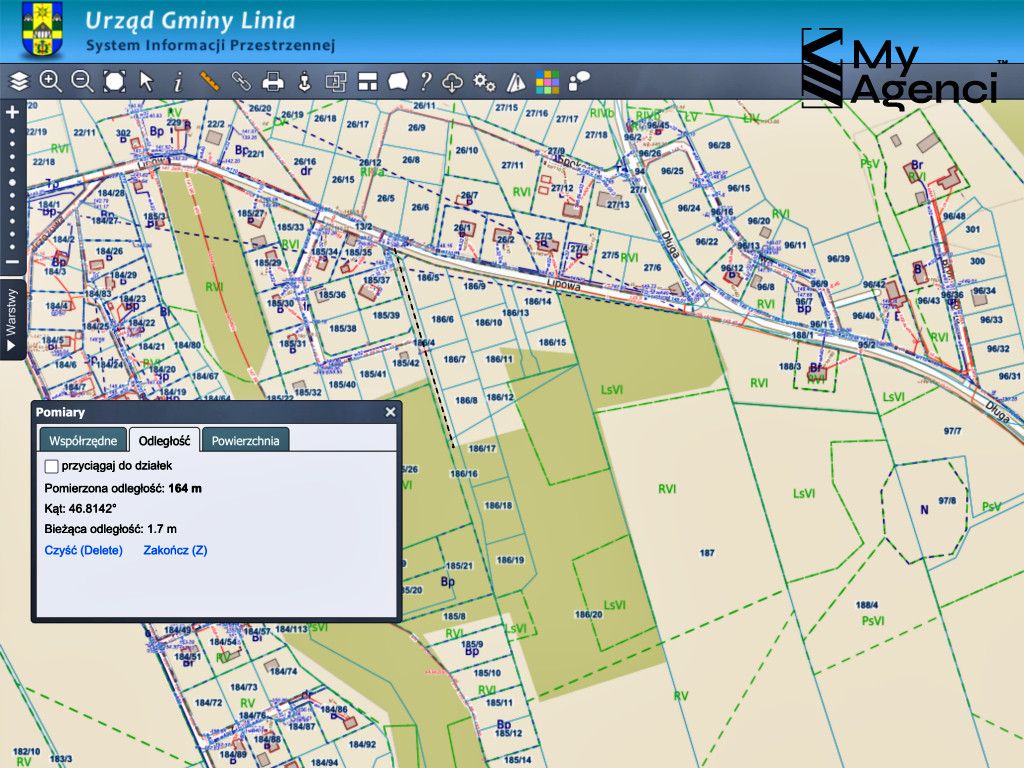Switch to the Powierzchnia tab
Image resolution: width=1024 pixels, height=768 pixels.
pos(245,441)
